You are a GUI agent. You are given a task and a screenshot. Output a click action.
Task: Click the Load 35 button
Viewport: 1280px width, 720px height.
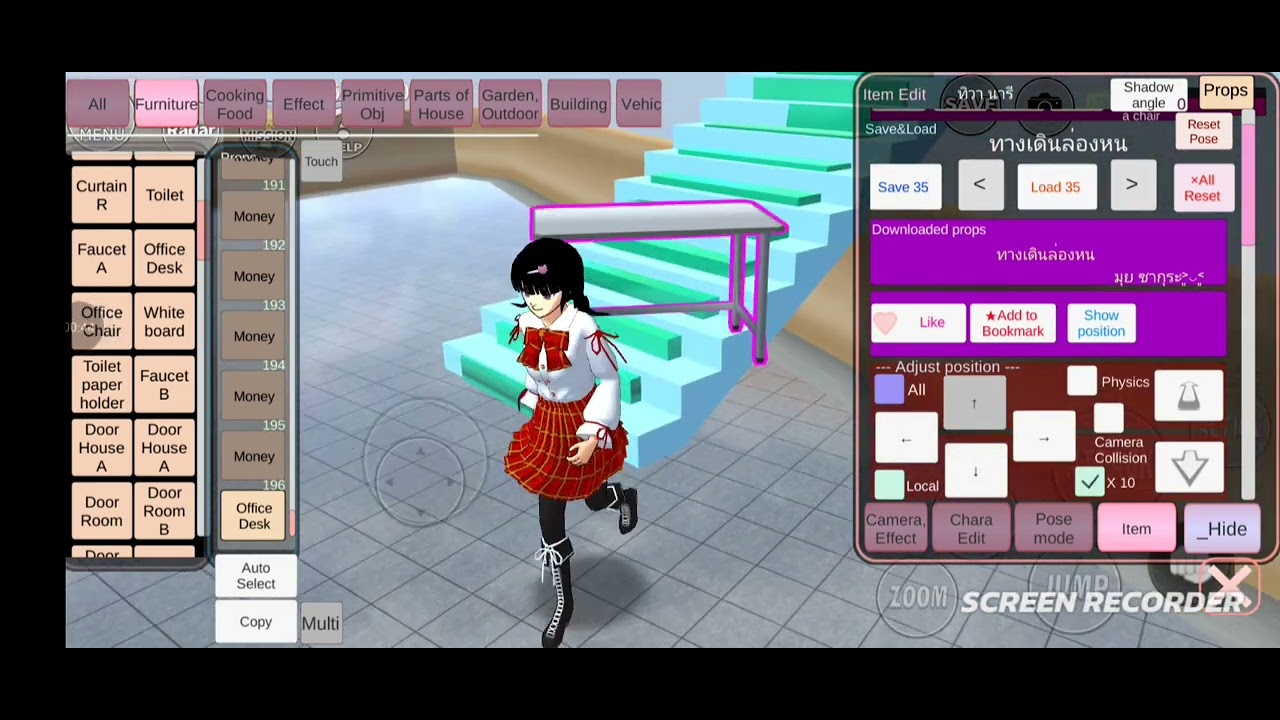[x=1055, y=187]
